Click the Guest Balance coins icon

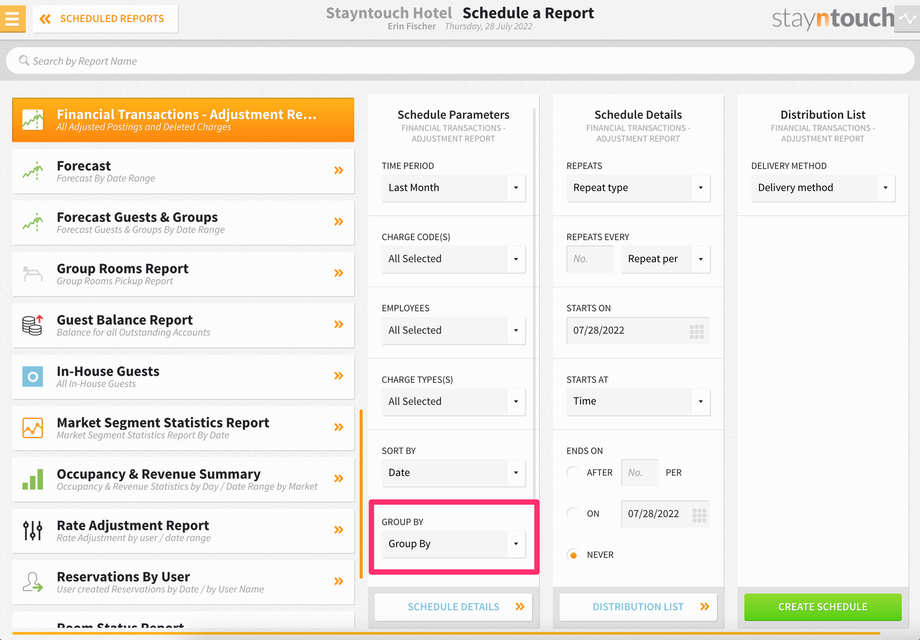33,325
